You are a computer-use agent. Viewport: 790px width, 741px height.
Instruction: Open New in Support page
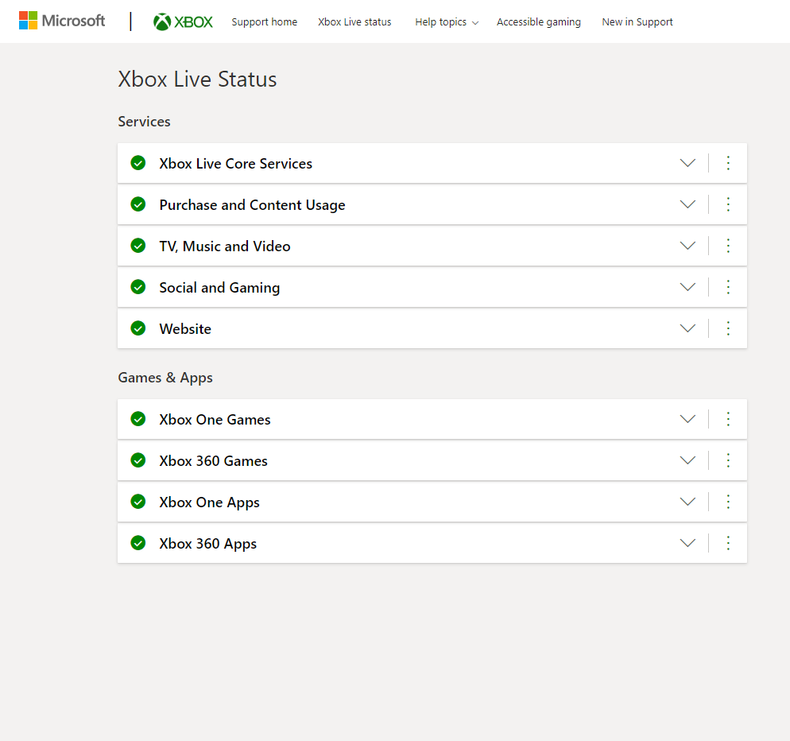(637, 22)
